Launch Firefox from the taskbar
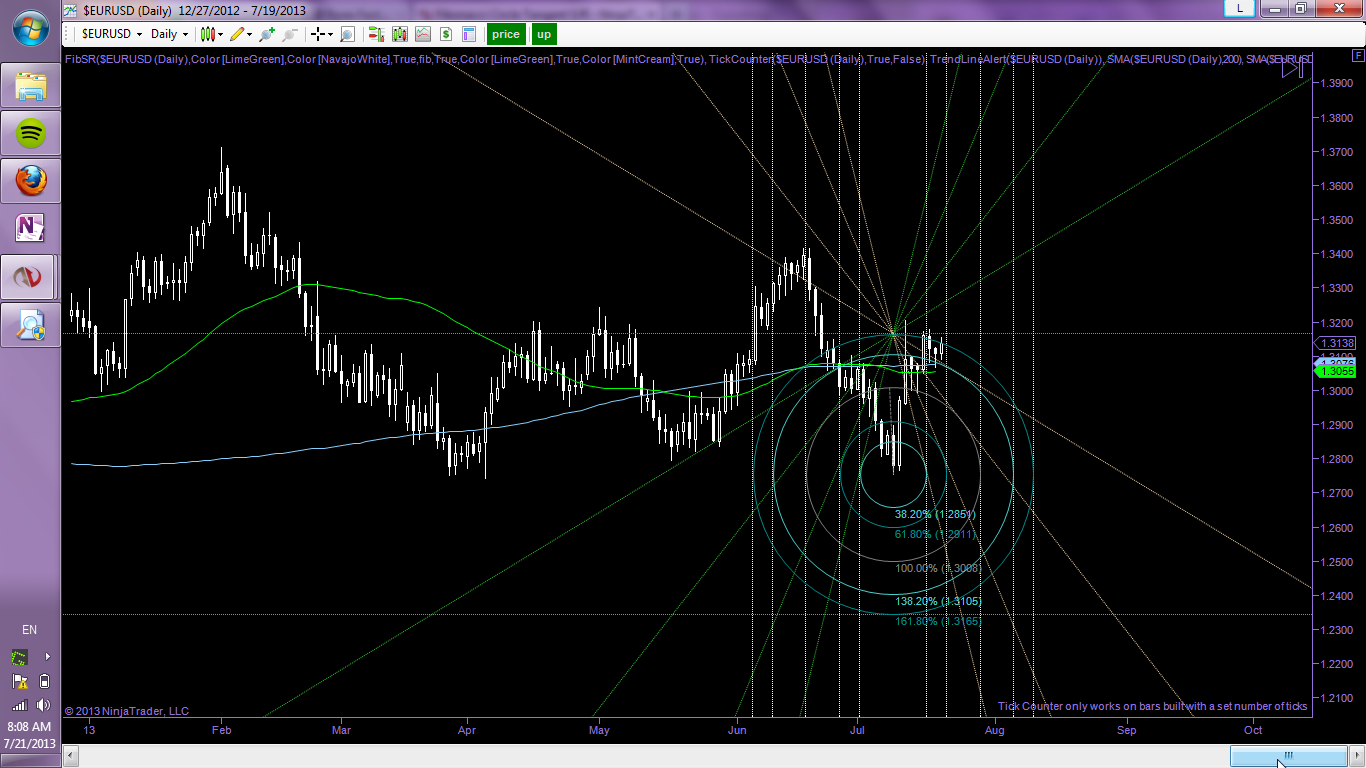 pos(31,180)
